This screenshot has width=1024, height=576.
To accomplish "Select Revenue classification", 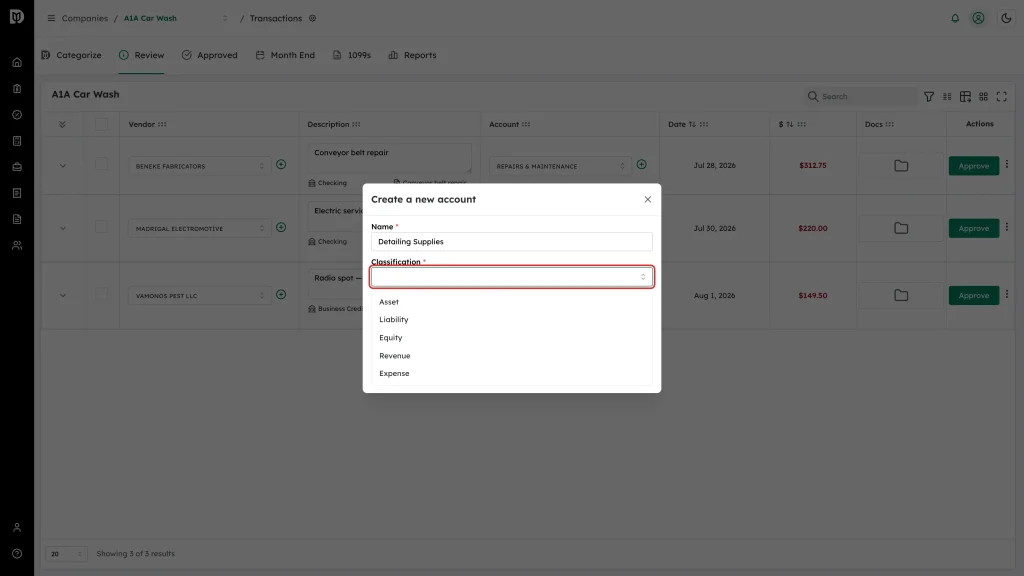I will click(x=511, y=356).
